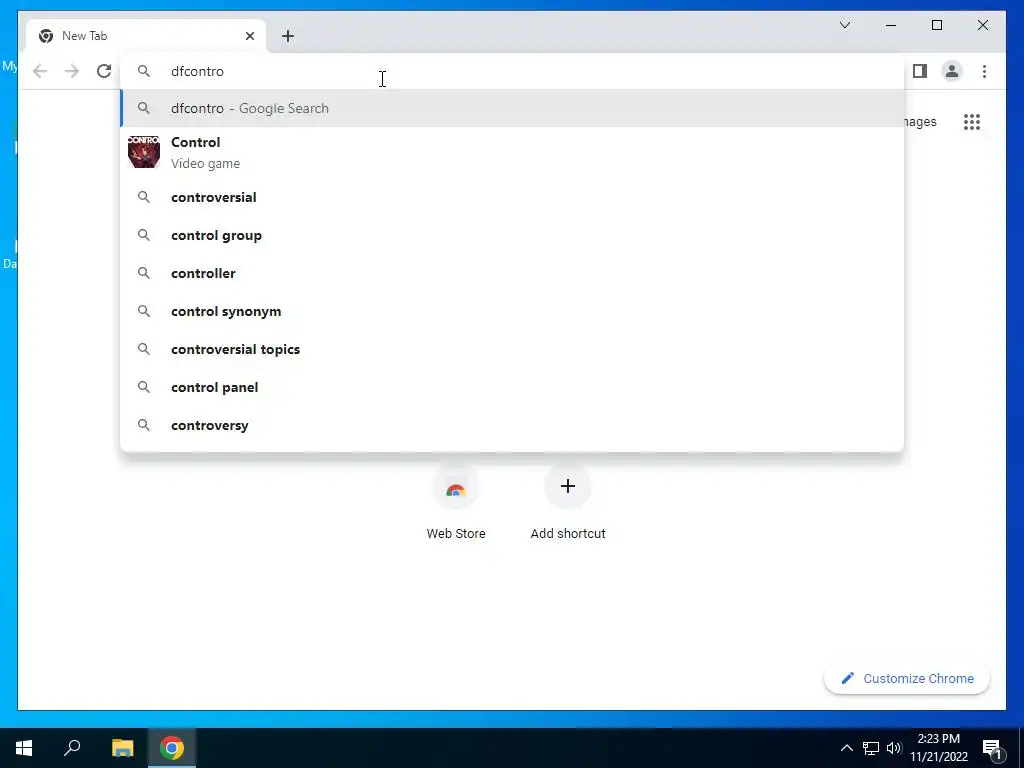
Task: Go back using the back arrow
Action: (x=40, y=71)
